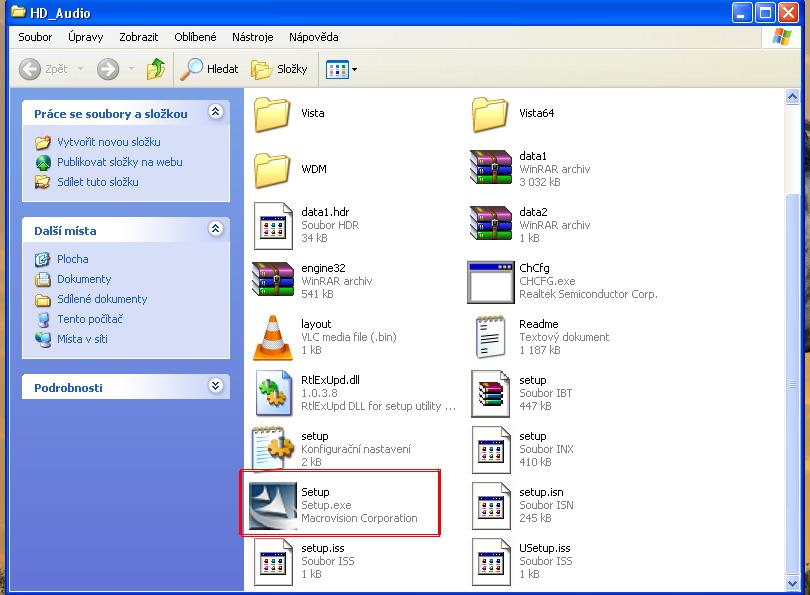Toggle the Složky folders pane button
810x595 pixels.
pyautogui.click(x=279, y=69)
